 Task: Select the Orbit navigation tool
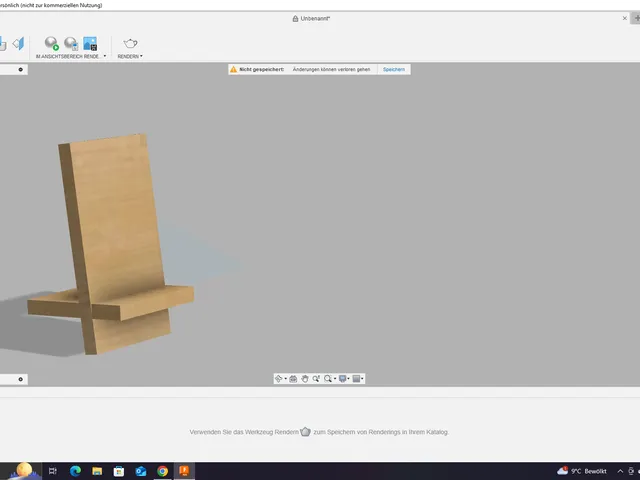point(278,379)
